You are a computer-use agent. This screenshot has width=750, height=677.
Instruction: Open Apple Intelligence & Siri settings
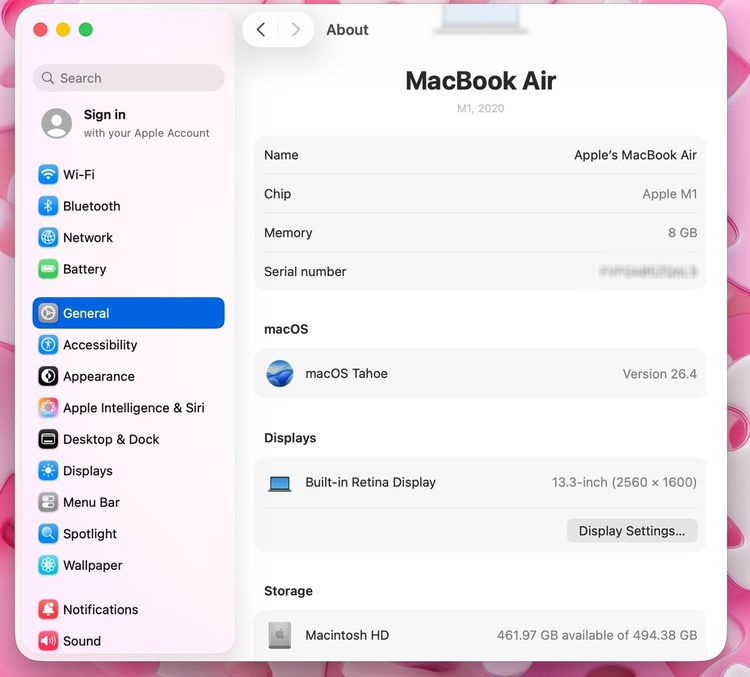(x=128, y=408)
